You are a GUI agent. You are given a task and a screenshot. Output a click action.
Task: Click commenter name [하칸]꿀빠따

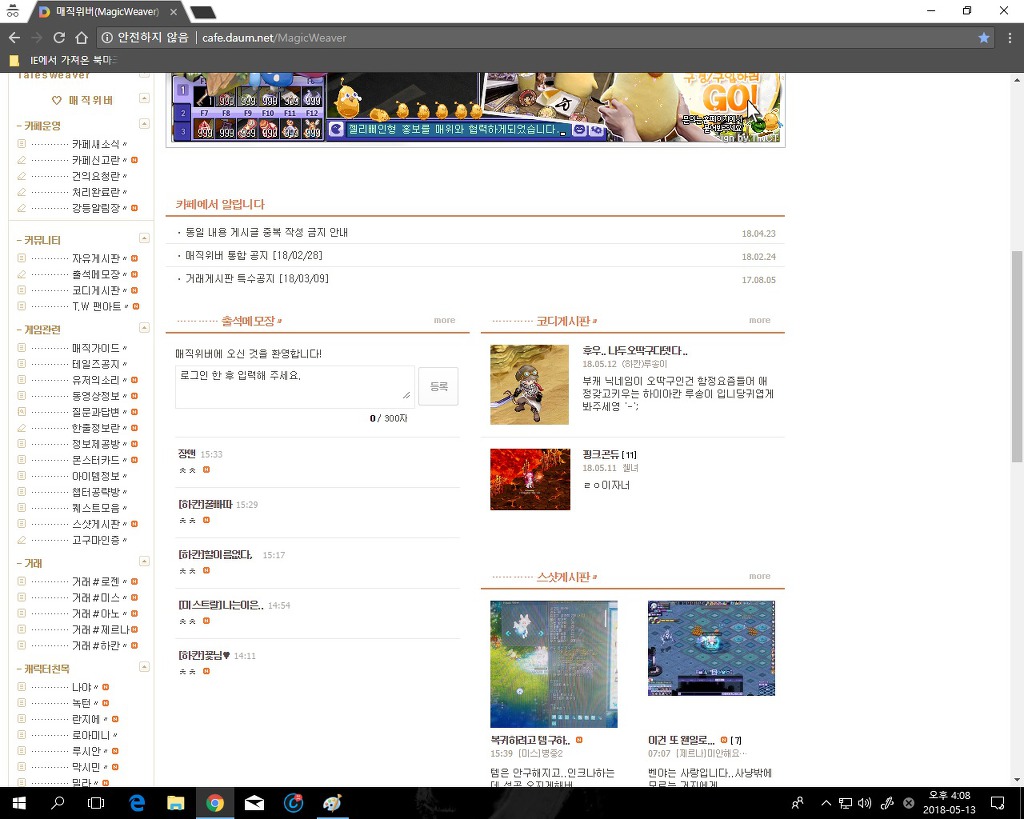tap(205, 504)
